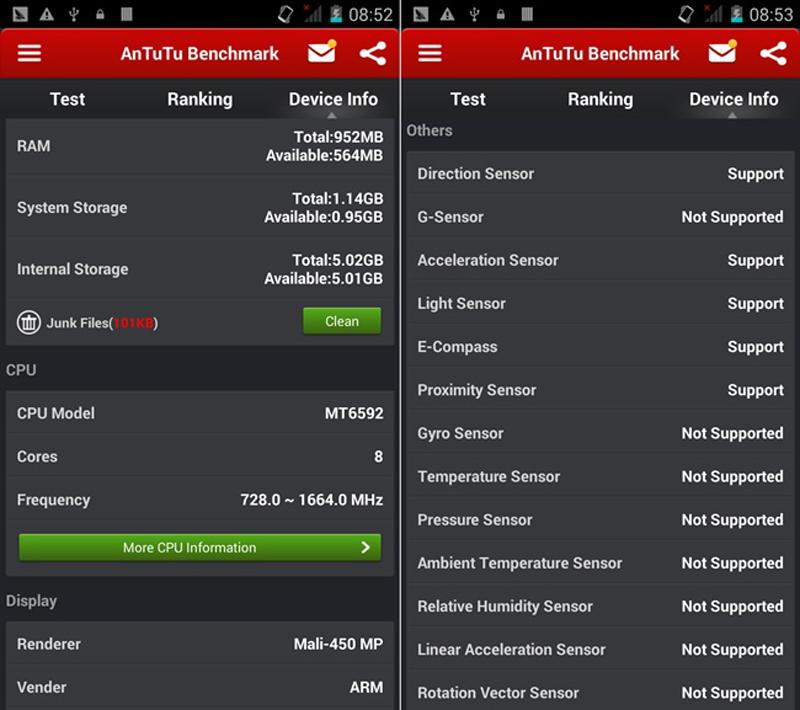
Task: Select the Acceleration Sensor row label
Action: pos(488,260)
